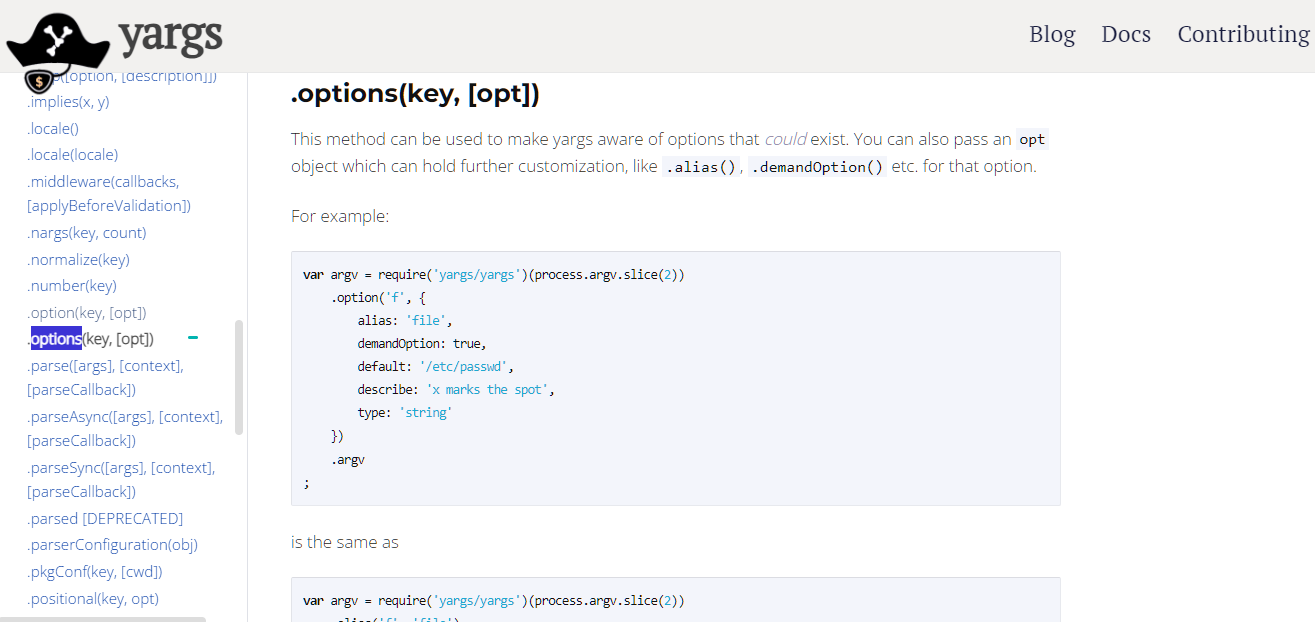The image size is (1315, 622).
Task: Go to .pkgConf(key, [cwd]) entry
Action: pos(95,571)
